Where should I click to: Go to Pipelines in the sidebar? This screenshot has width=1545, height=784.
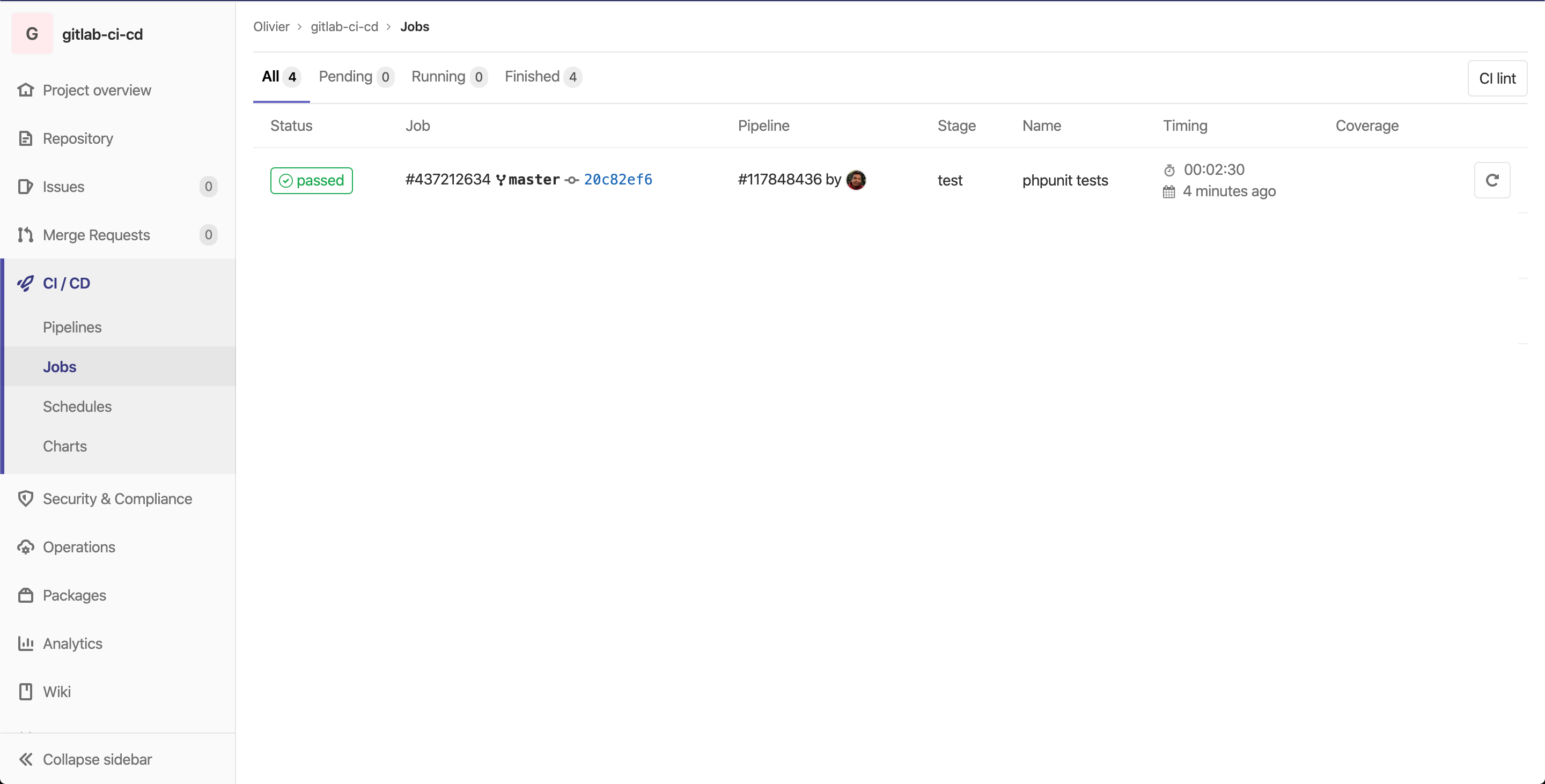[x=72, y=327]
